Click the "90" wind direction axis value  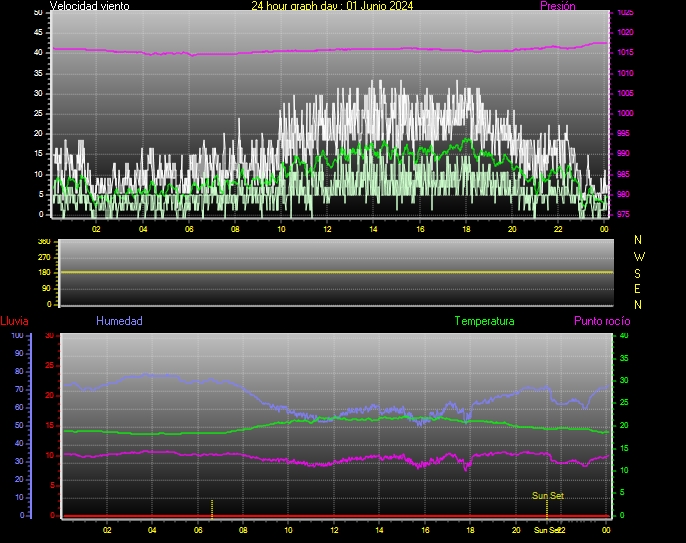pyautogui.click(x=46, y=288)
